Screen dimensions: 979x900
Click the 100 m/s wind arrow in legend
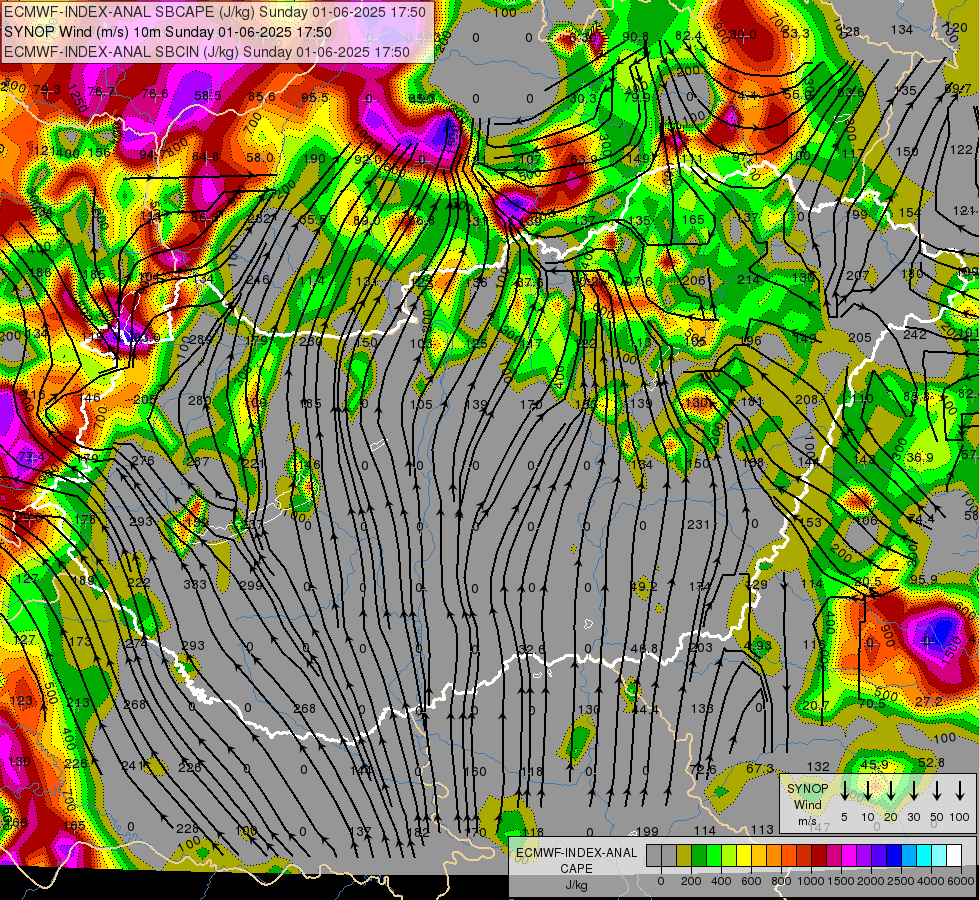pos(960,790)
